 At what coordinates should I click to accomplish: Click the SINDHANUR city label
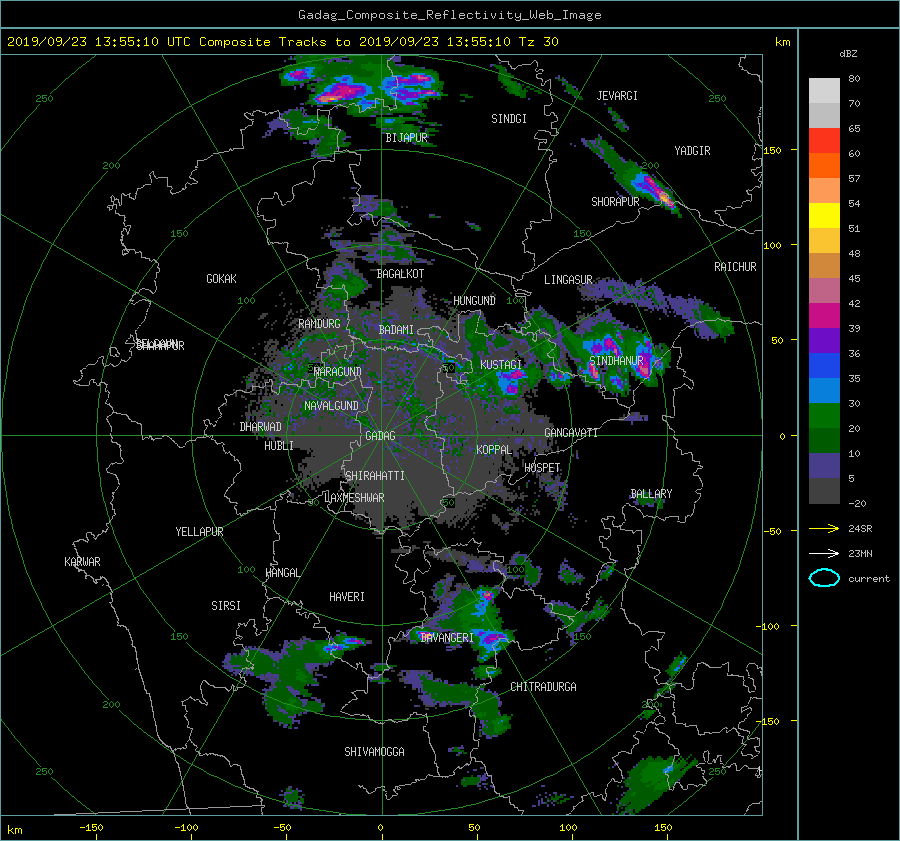(616, 361)
